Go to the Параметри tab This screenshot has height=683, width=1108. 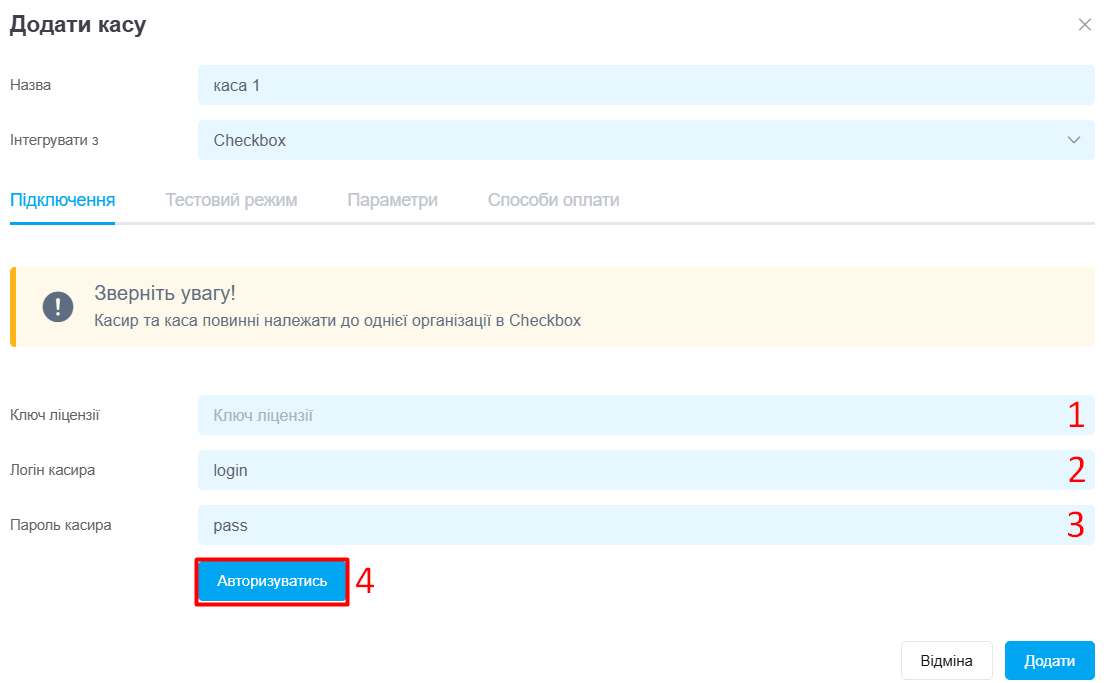coord(392,200)
